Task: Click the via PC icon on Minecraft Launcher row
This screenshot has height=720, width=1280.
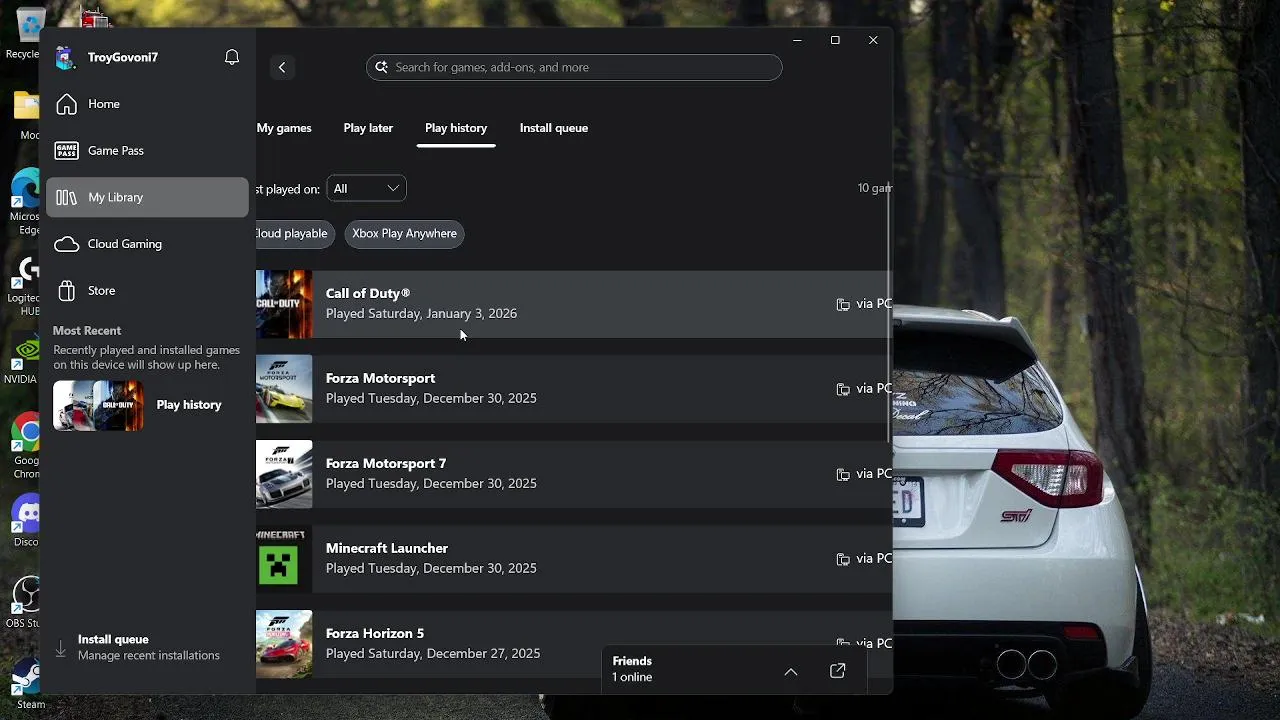Action: pyautogui.click(x=843, y=559)
